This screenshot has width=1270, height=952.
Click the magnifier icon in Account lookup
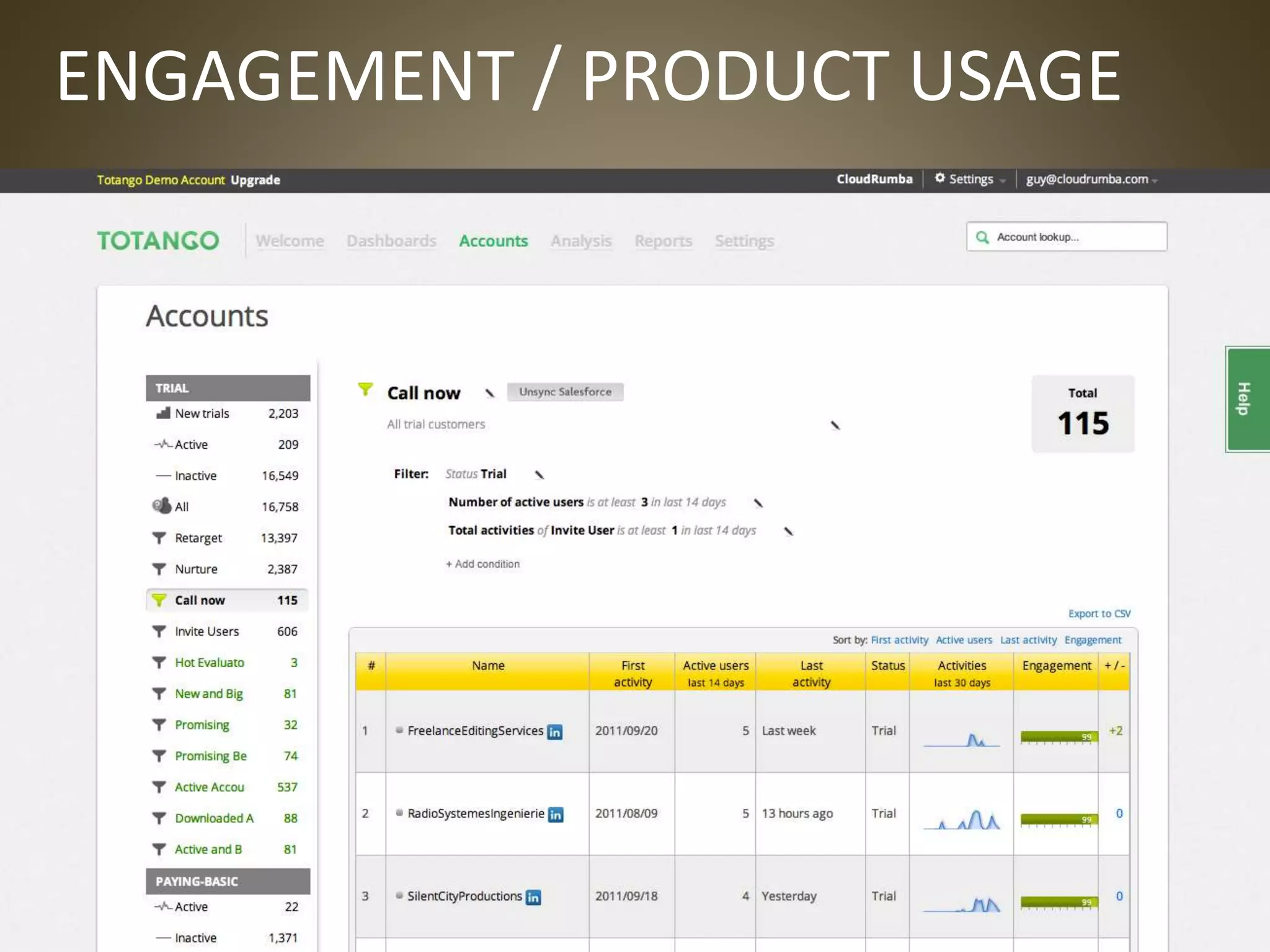click(x=982, y=237)
